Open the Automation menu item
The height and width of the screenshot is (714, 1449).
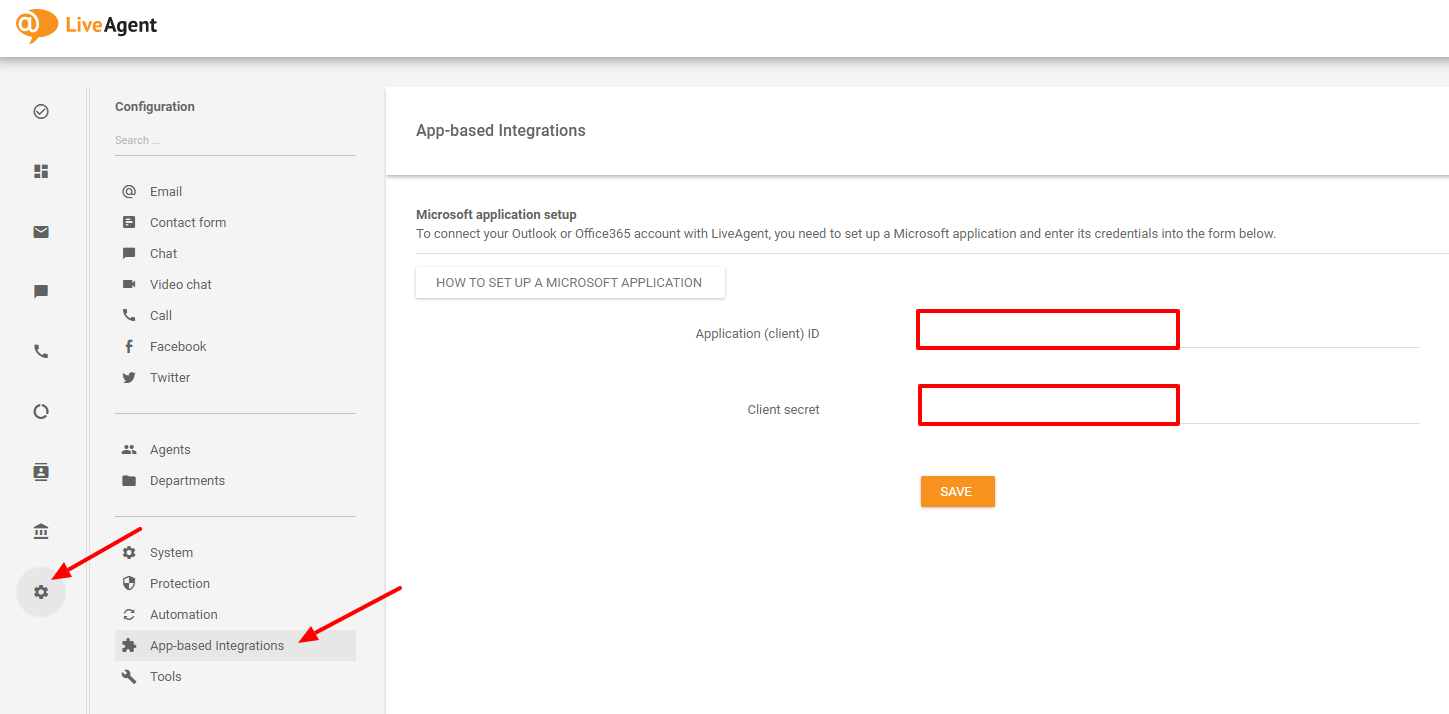[183, 615]
